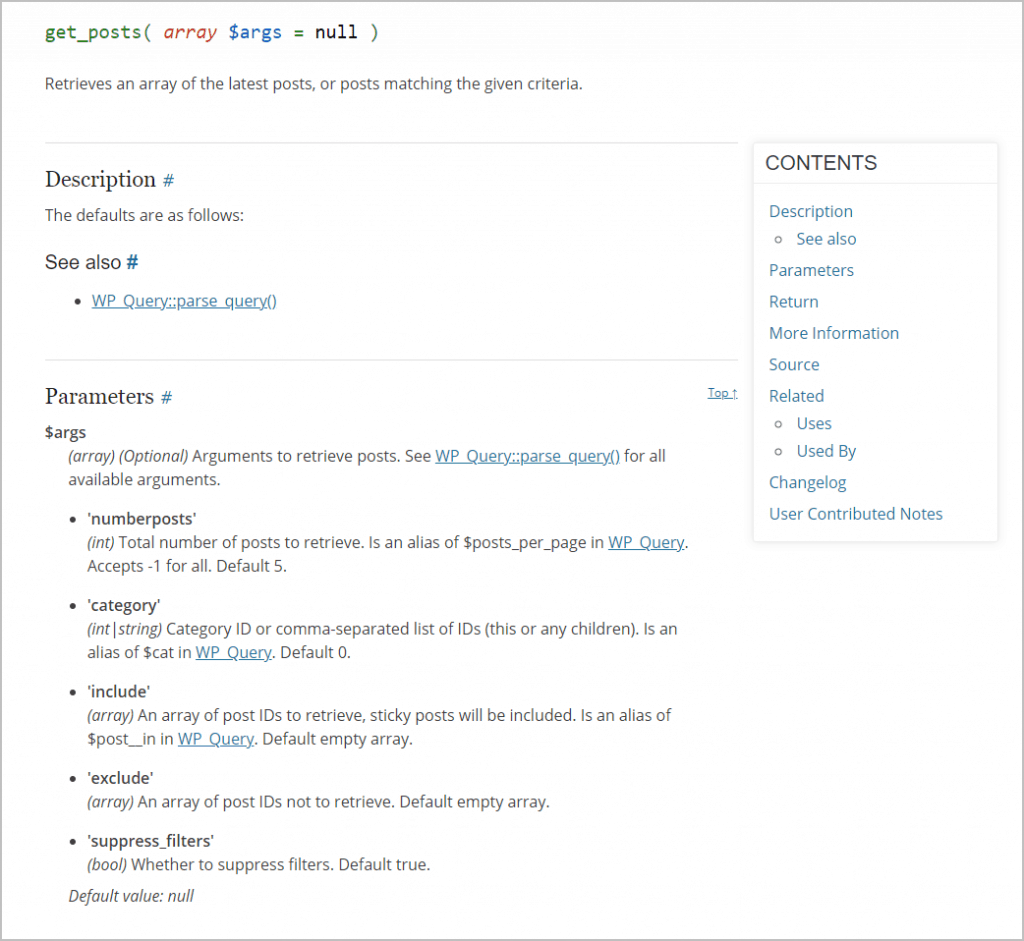Click the CONTENTS panel heading
Image resolution: width=1024 pixels, height=941 pixels.
tap(821, 163)
